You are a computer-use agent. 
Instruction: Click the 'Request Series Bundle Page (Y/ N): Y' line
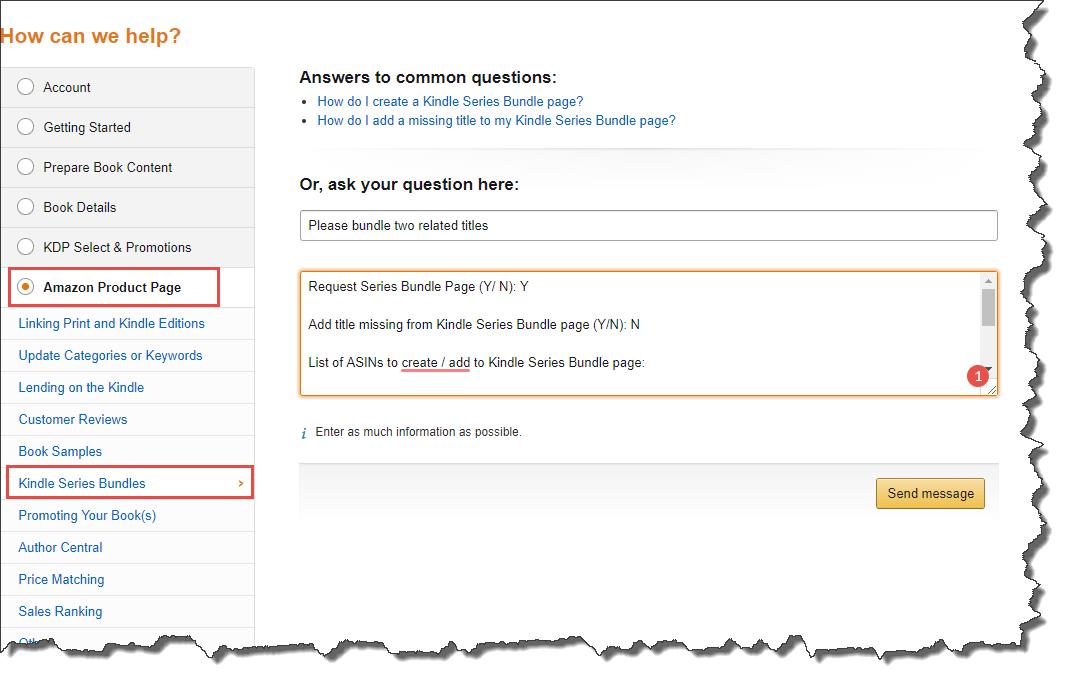(x=418, y=287)
